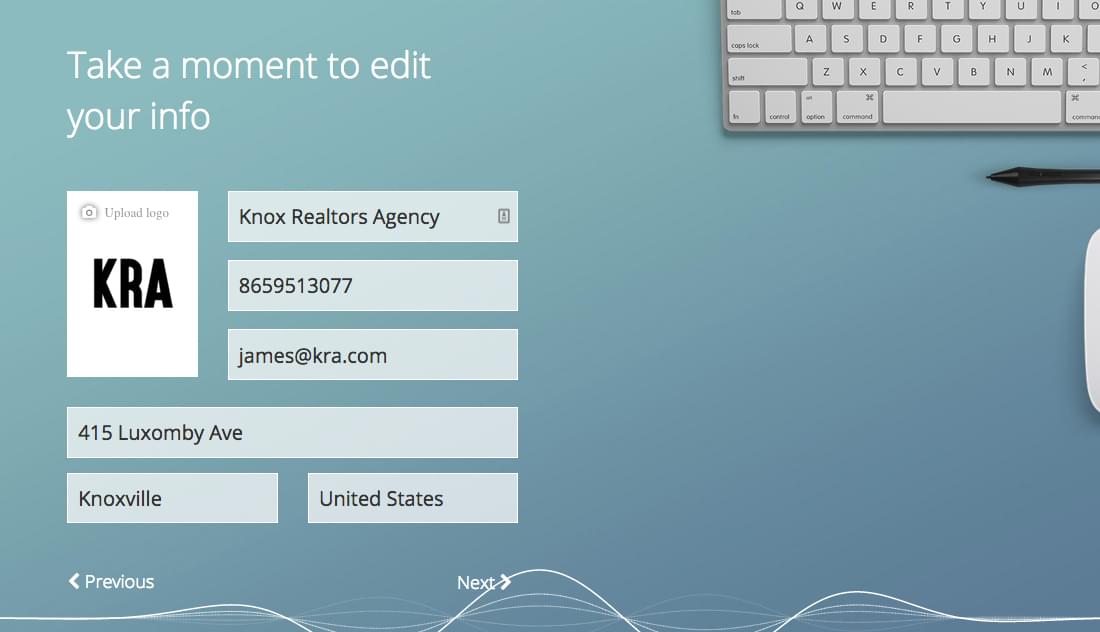The width and height of the screenshot is (1100, 632).
Task: Click the left chevron beside Previous
Action: pyautogui.click(x=72, y=581)
